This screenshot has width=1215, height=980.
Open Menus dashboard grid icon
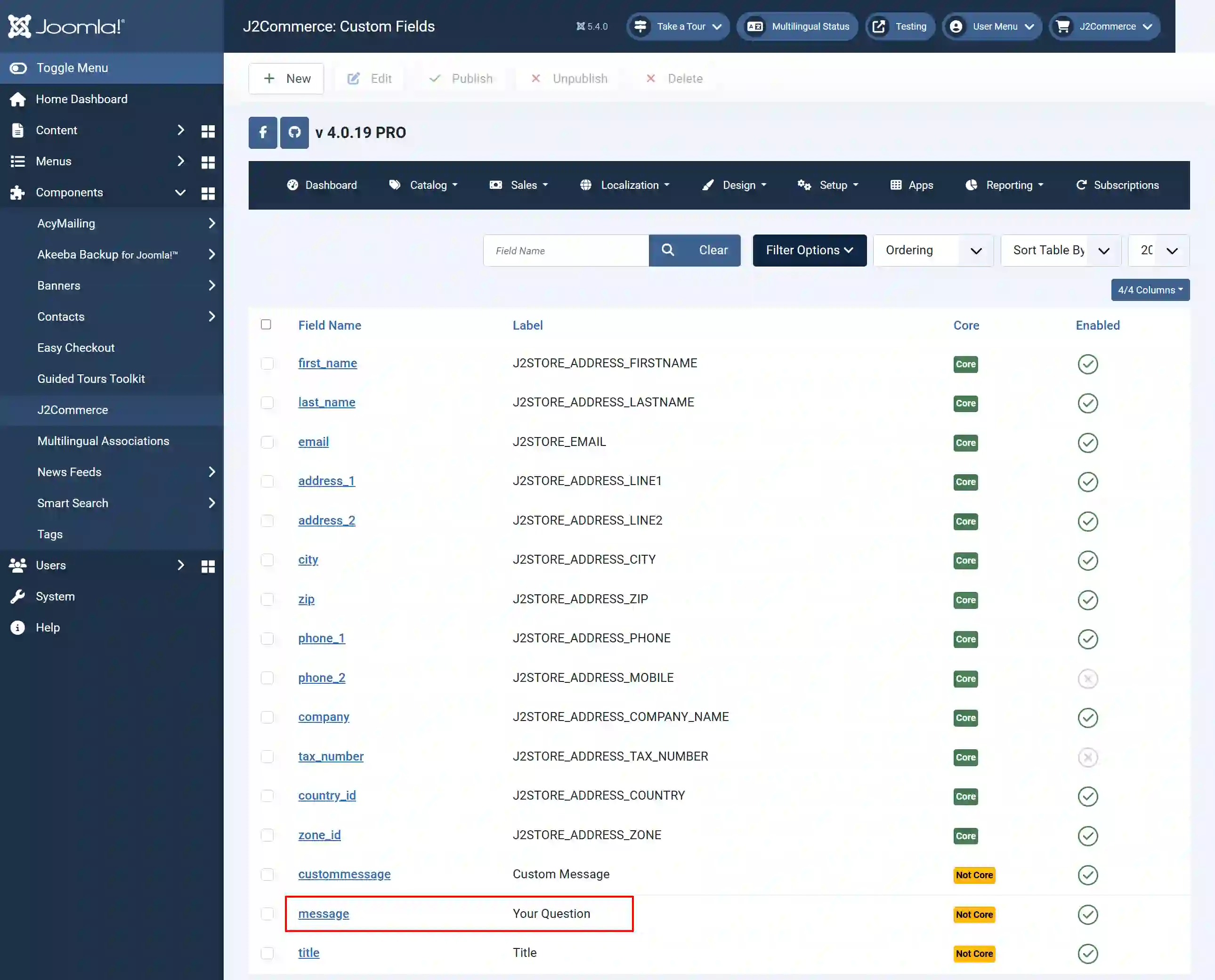pyautogui.click(x=208, y=162)
